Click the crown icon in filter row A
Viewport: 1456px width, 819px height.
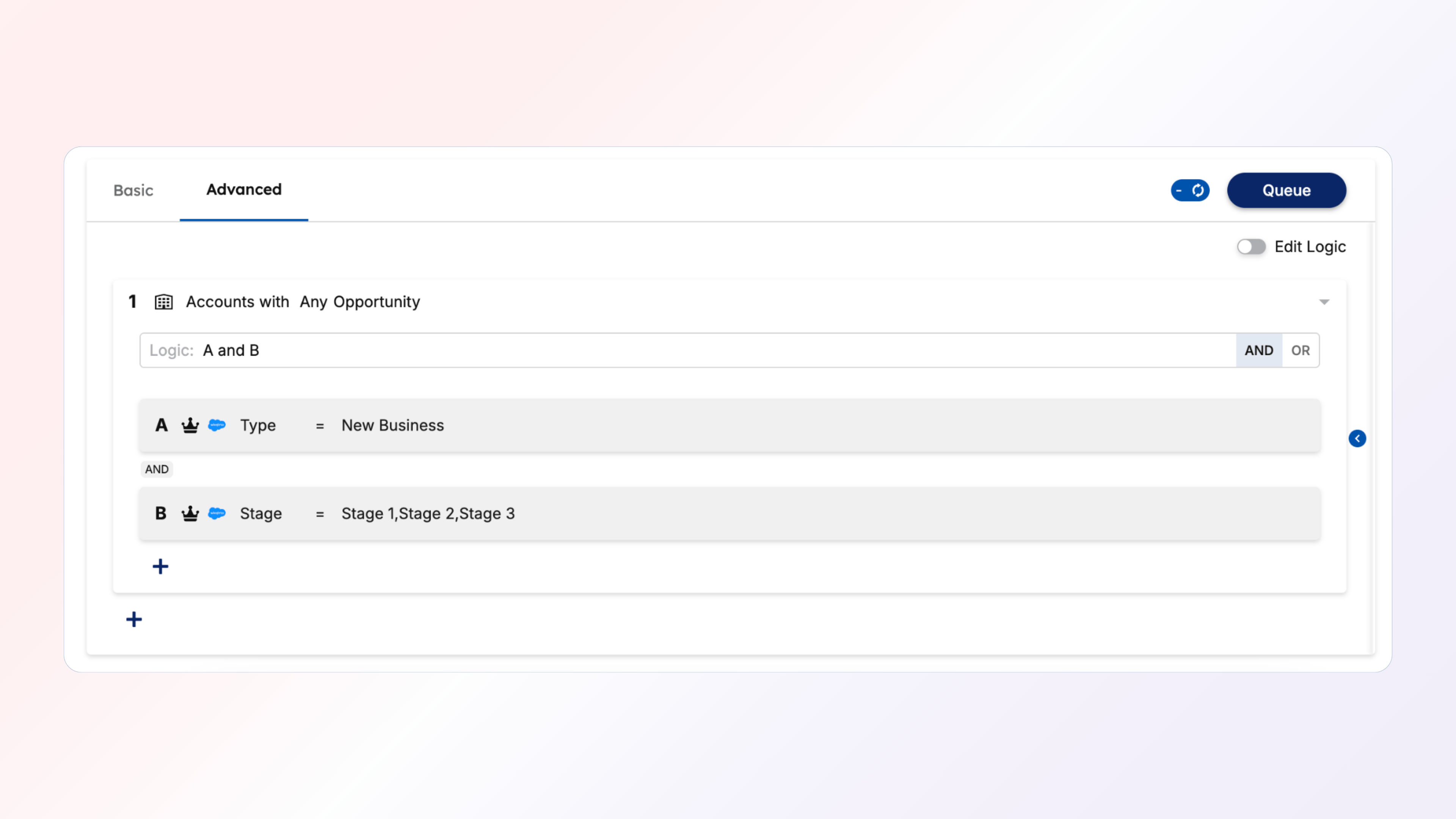(x=190, y=425)
